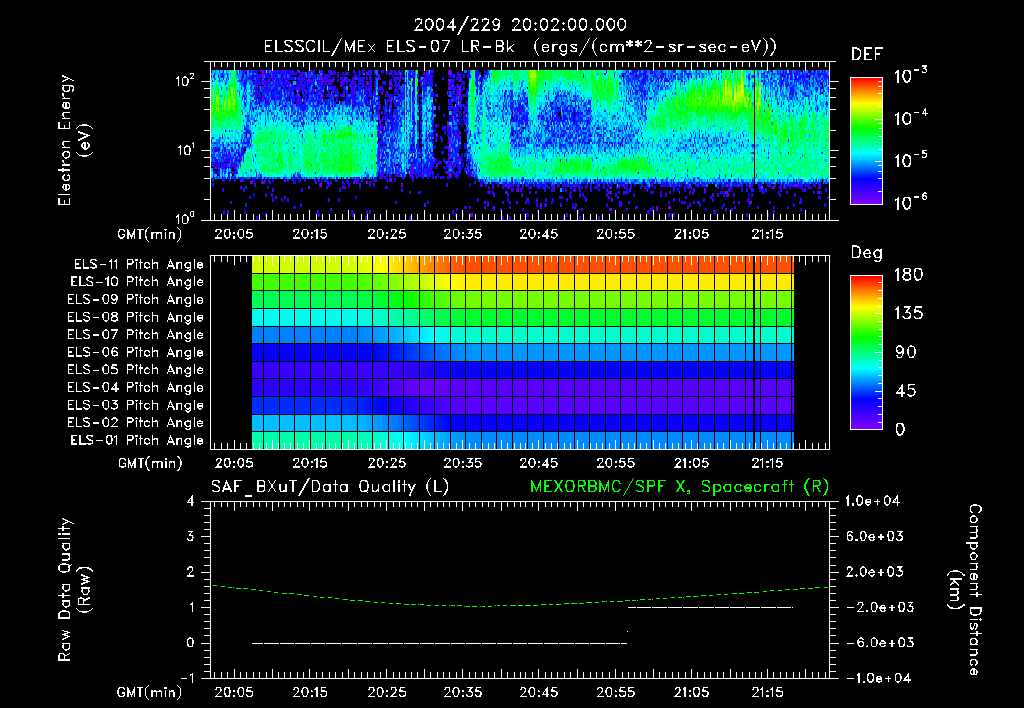Click the white data quality line at level 0

[440, 643]
